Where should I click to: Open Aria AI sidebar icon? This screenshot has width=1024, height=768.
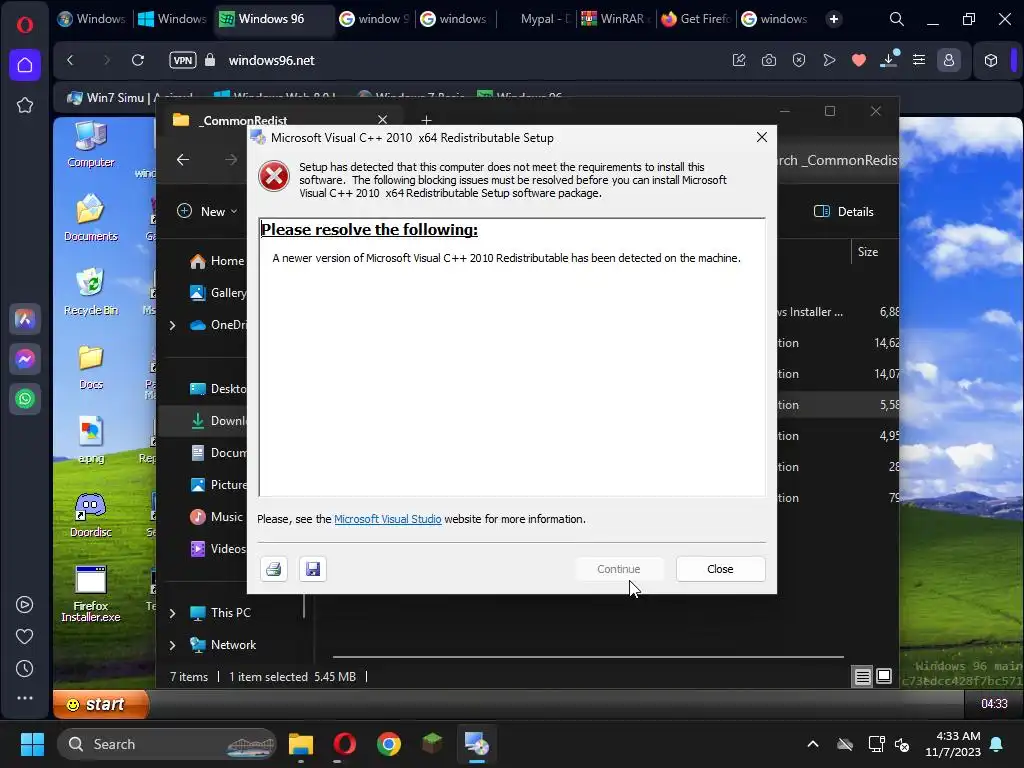(25, 319)
